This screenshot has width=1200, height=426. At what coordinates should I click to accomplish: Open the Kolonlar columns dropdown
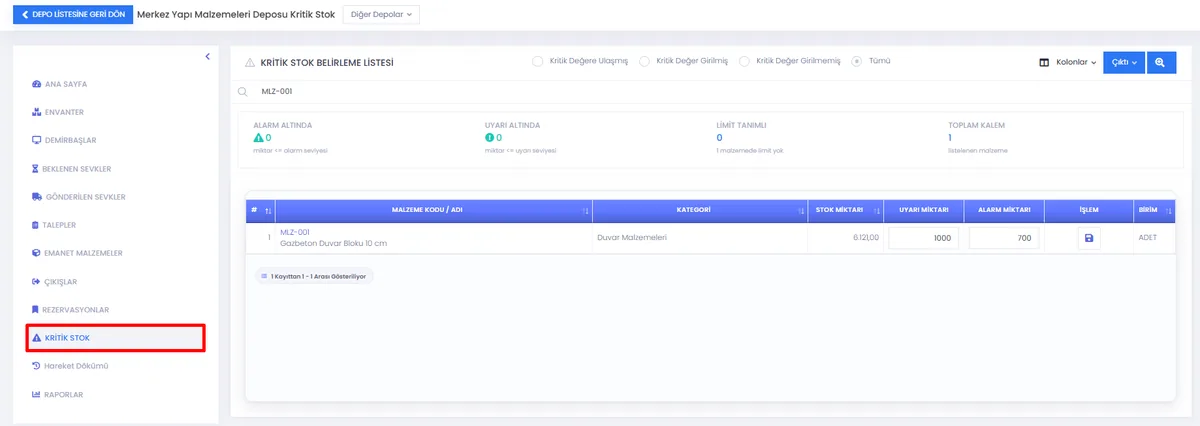[1069, 62]
